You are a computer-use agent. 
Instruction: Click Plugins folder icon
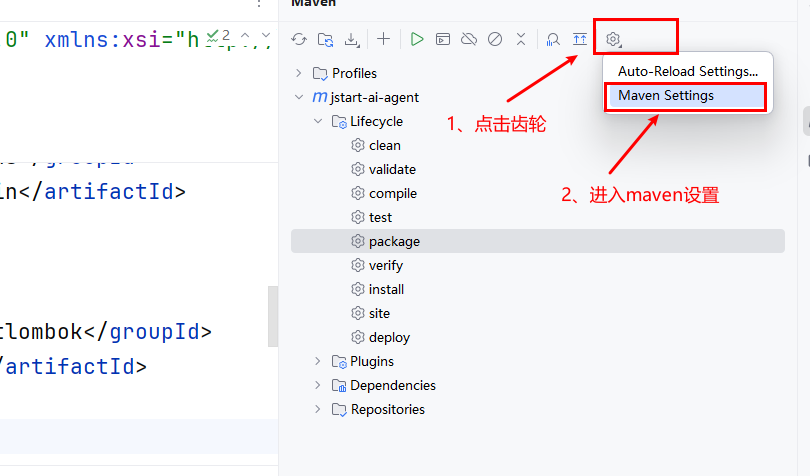pos(339,362)
